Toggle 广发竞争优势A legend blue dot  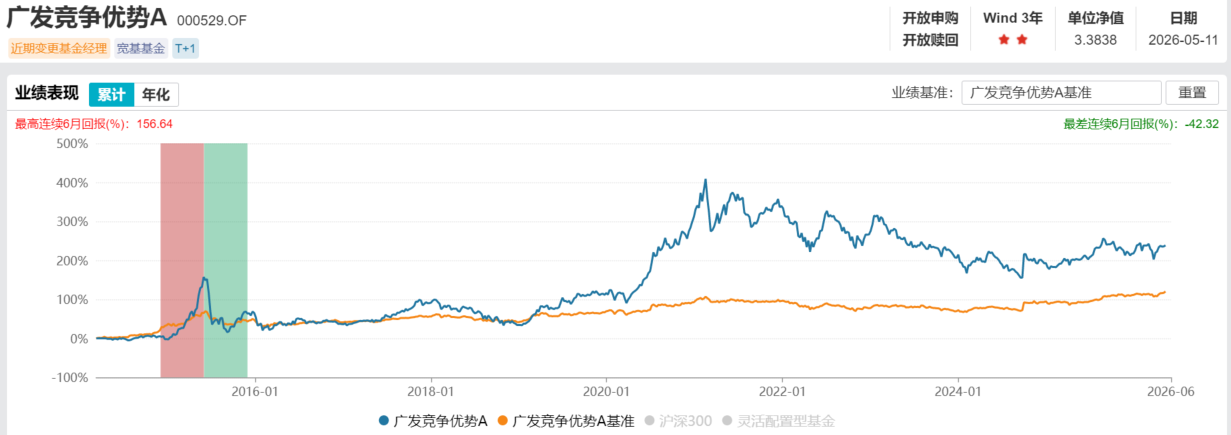pos(384,422)
